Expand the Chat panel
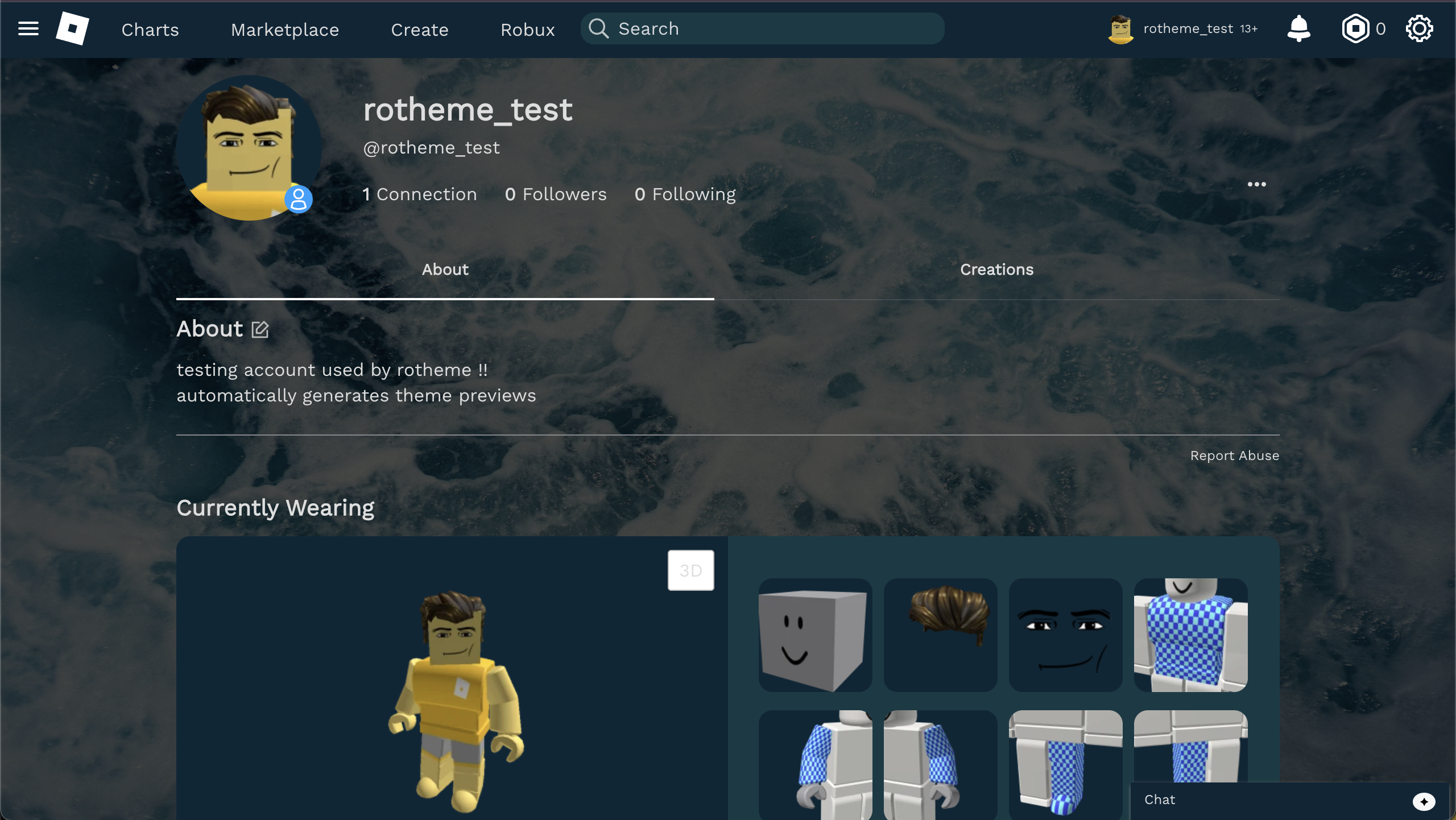Viewport: 1456px width, 820px height. (1160, 800)
